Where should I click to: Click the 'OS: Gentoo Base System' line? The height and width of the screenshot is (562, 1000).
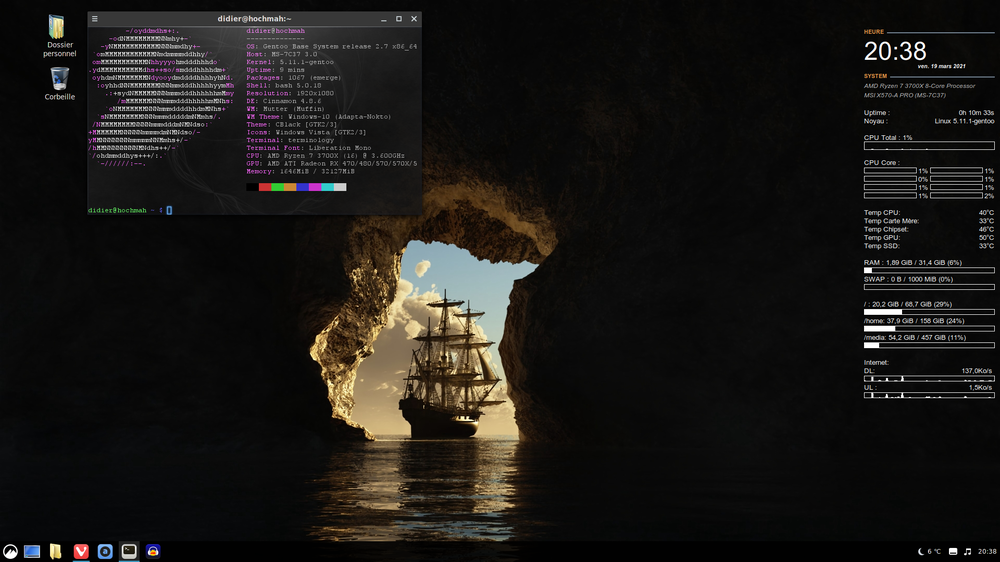click(x=332, y=47)
